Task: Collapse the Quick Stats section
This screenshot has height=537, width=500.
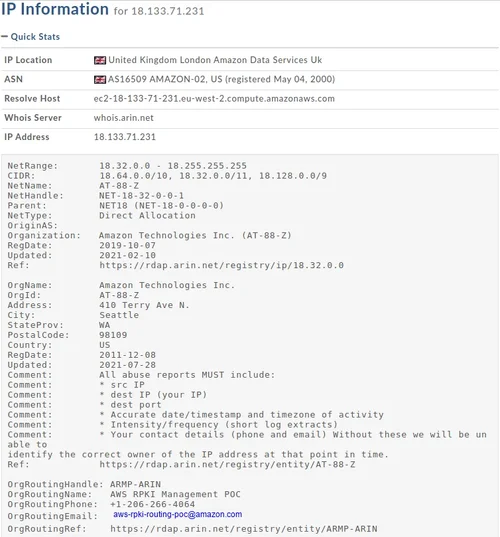Action: pyautogui.click(x=30, y=37)
